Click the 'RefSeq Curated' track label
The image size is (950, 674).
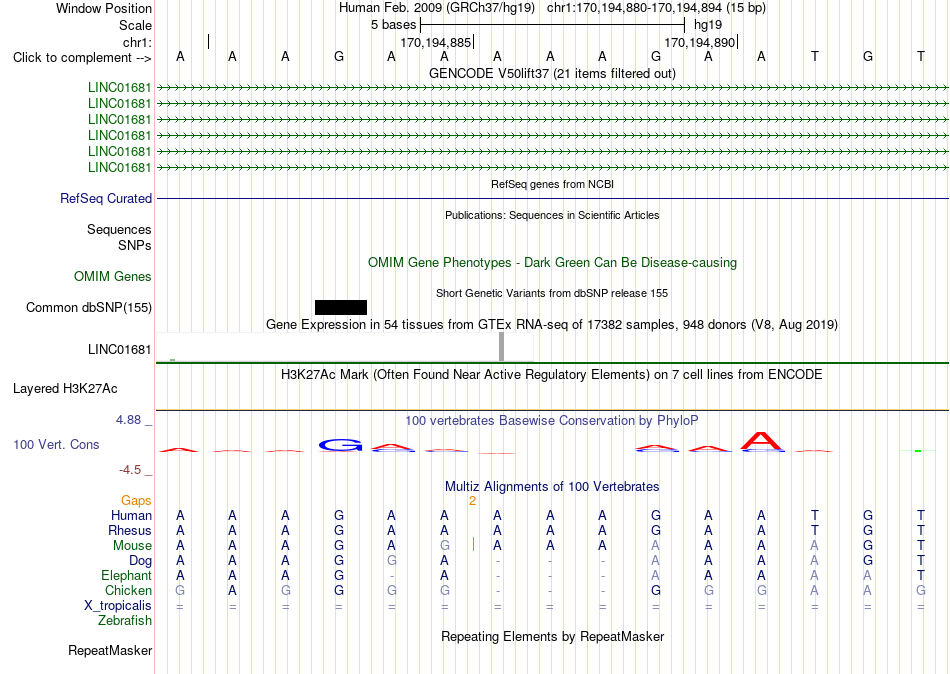coord(106,198)
